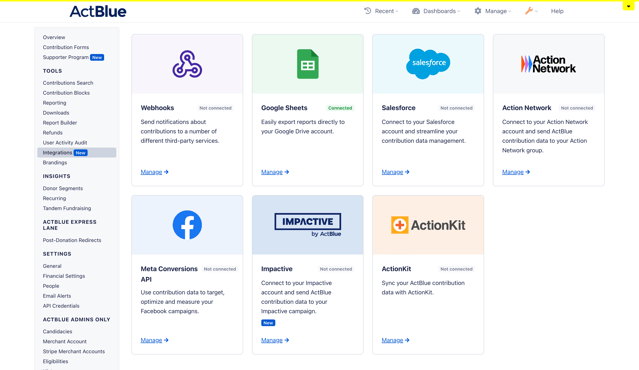Open Financial Settings
This screenshot has height=370, width=639.
point(64,276)
